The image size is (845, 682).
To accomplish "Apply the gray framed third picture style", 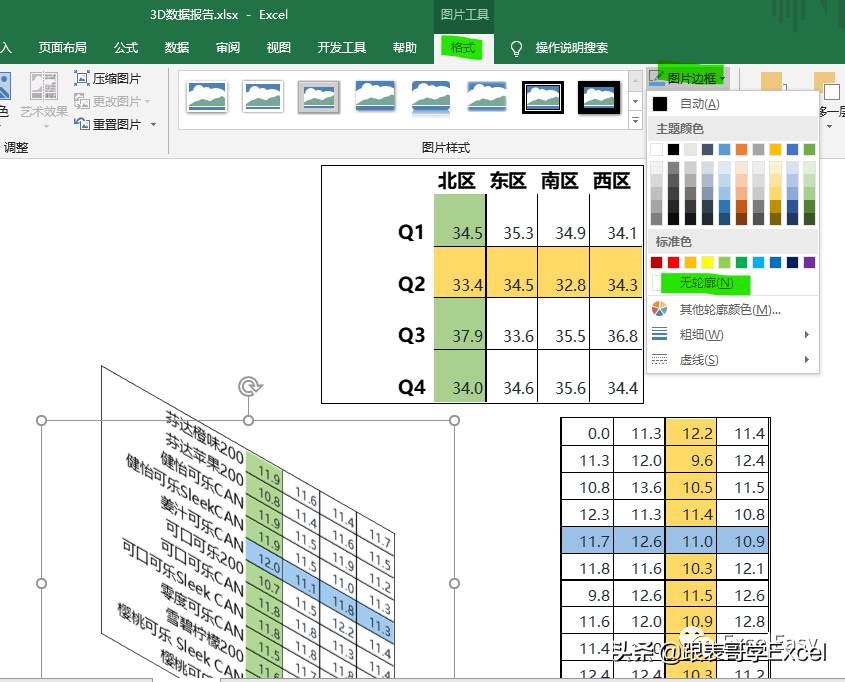I will pos(318,98).
